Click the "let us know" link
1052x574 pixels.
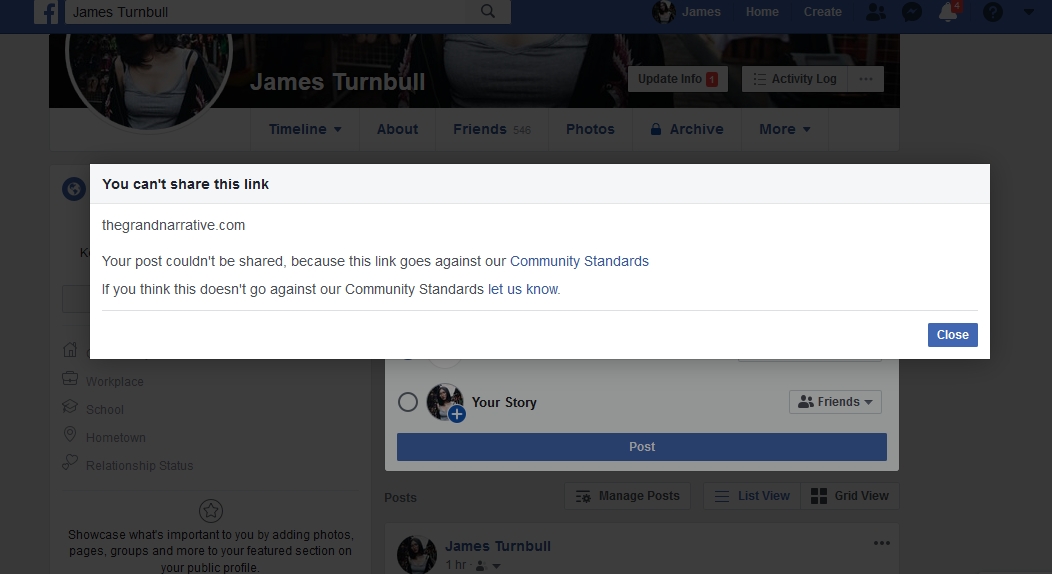click(523, 289)
